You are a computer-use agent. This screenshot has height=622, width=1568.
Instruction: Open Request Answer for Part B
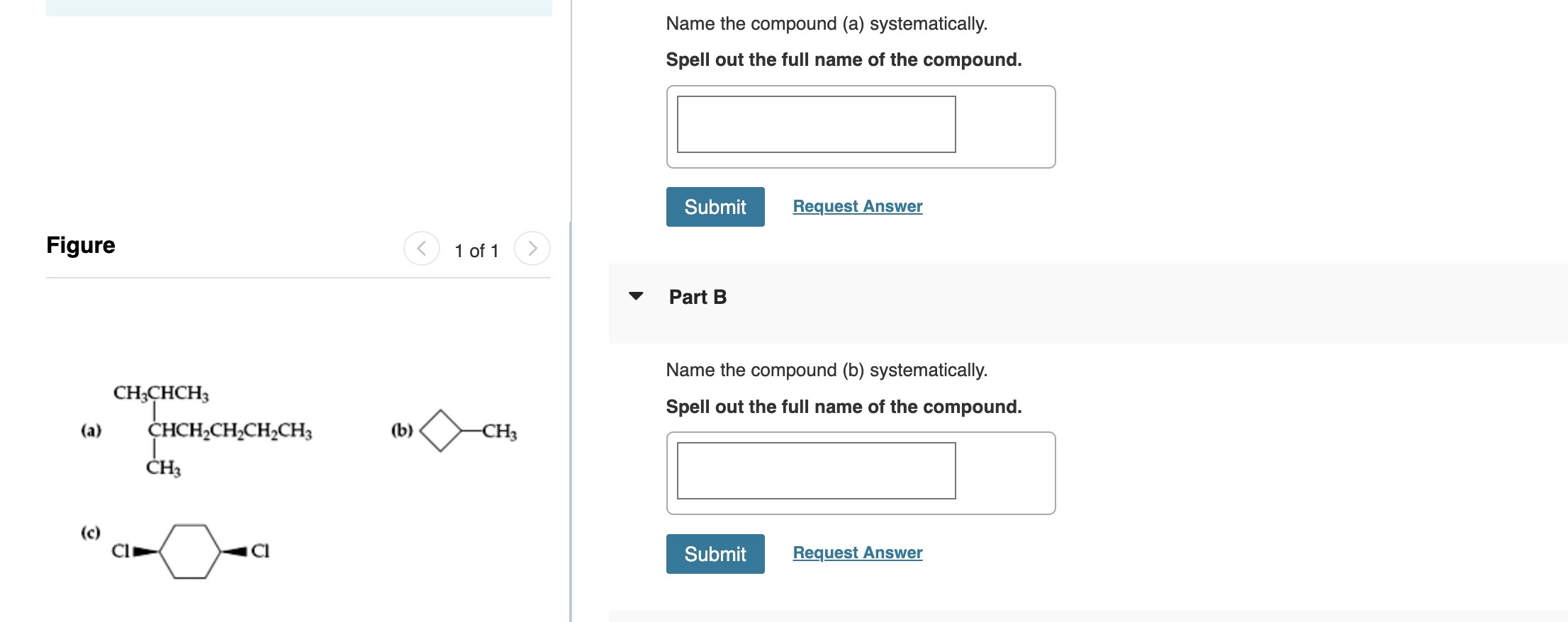pos(857,552)
